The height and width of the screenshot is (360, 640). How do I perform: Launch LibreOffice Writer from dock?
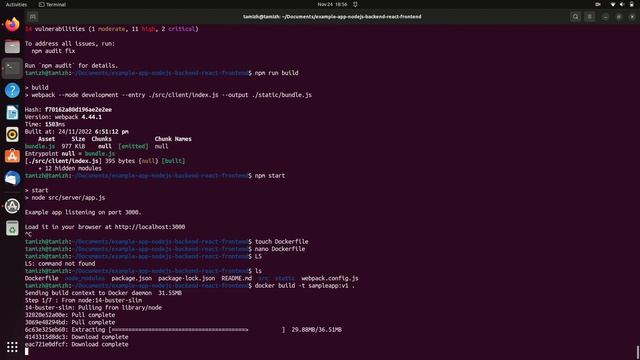(x=12, y=112)
